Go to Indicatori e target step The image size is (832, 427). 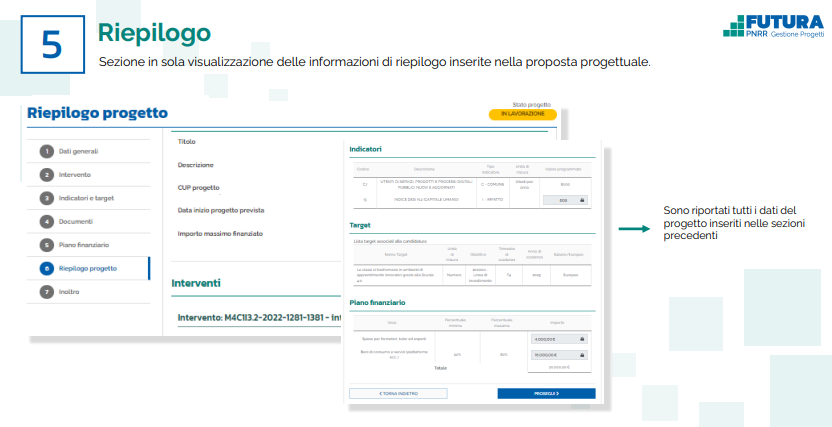pos(88,198)
